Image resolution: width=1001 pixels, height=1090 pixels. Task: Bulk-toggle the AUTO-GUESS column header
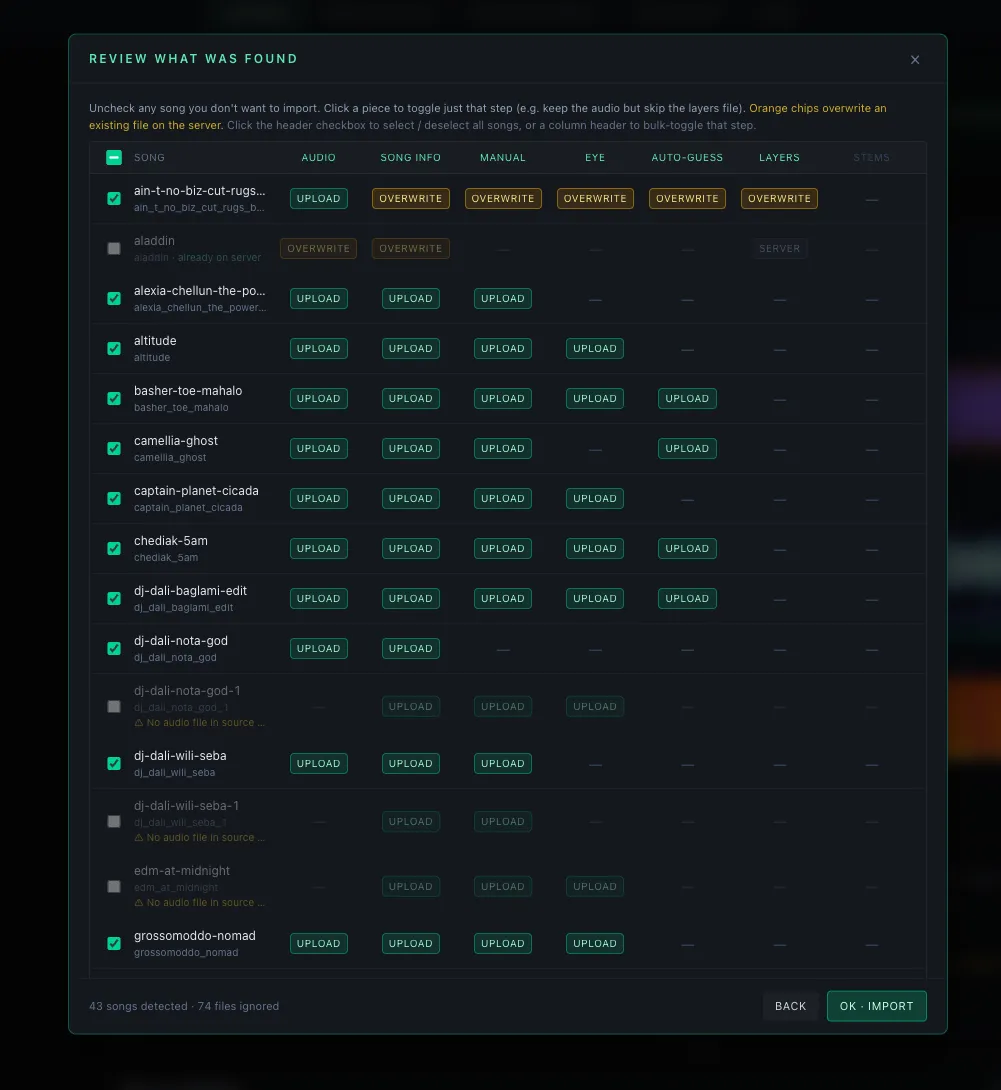coord(687,158)
